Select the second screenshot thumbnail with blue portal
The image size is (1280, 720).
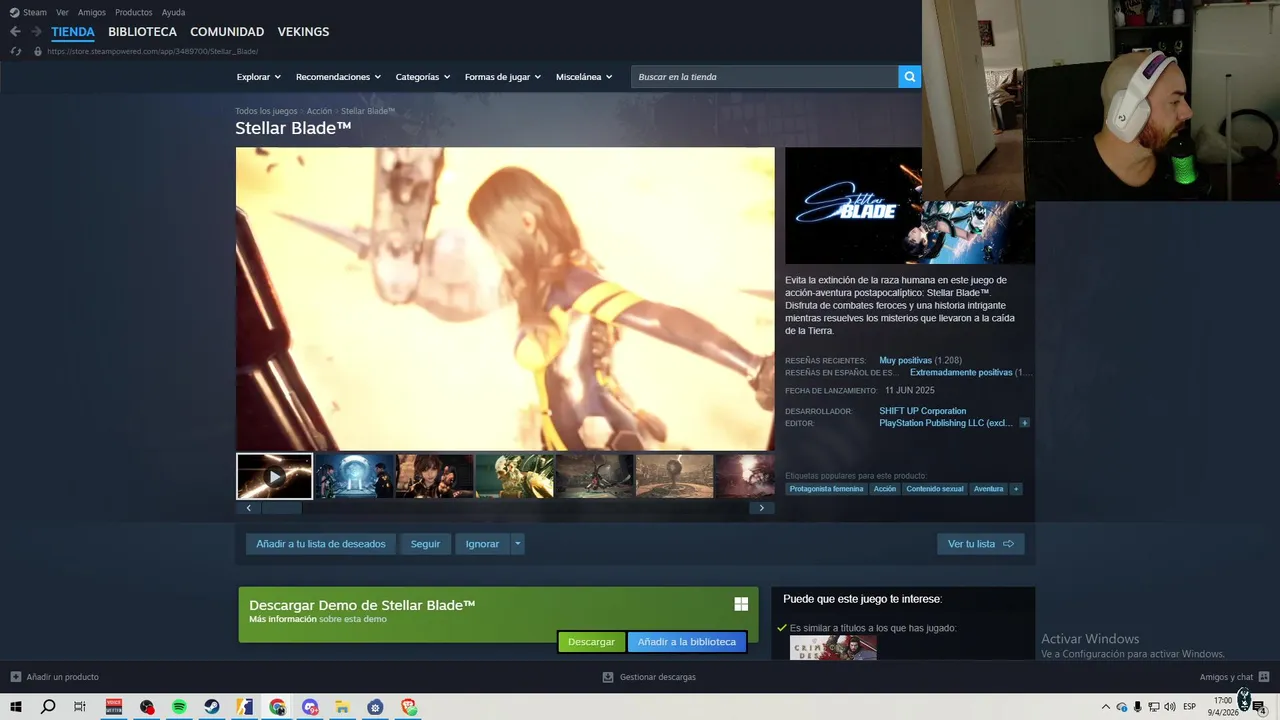(x=354, y=476)
